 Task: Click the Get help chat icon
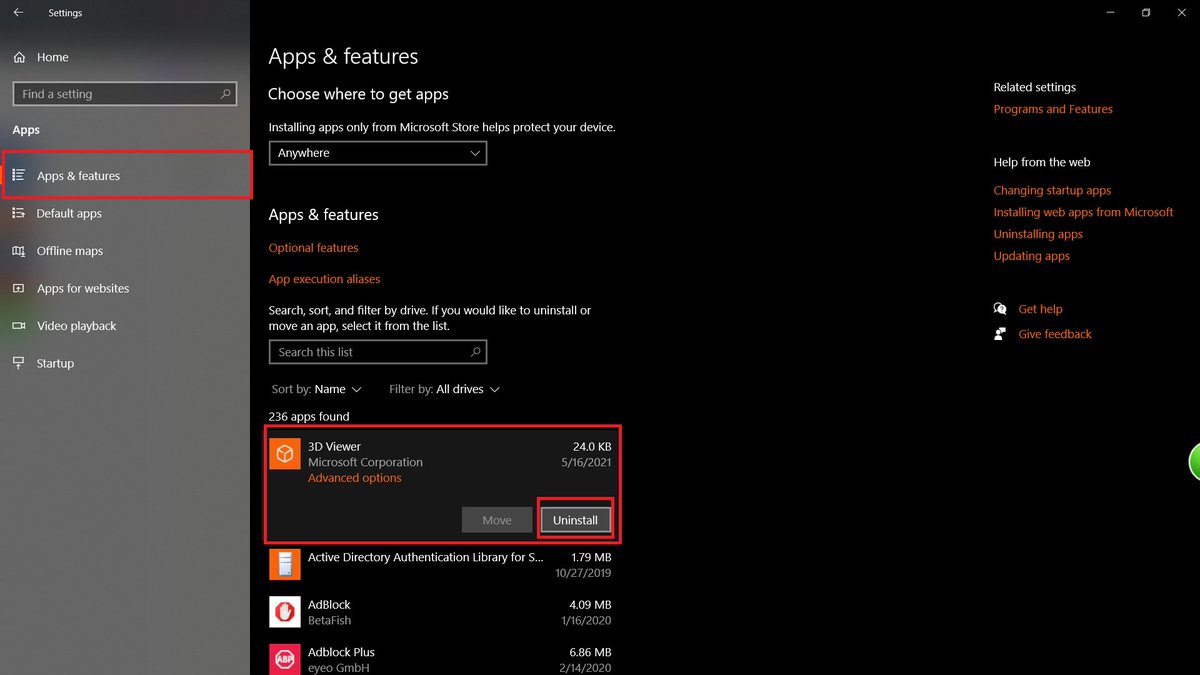(x=1000, y=309)
